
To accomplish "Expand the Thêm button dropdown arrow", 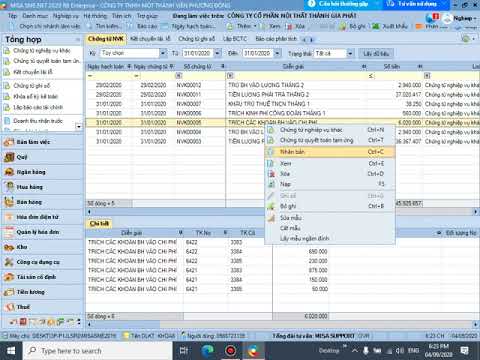I will pyautogui.click(x=255, y=26).
